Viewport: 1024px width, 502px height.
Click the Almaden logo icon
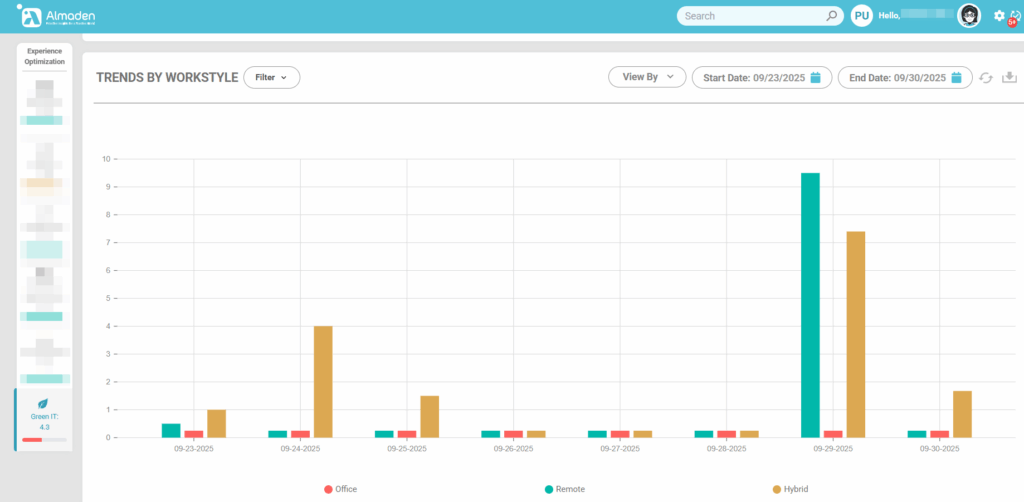31,16
